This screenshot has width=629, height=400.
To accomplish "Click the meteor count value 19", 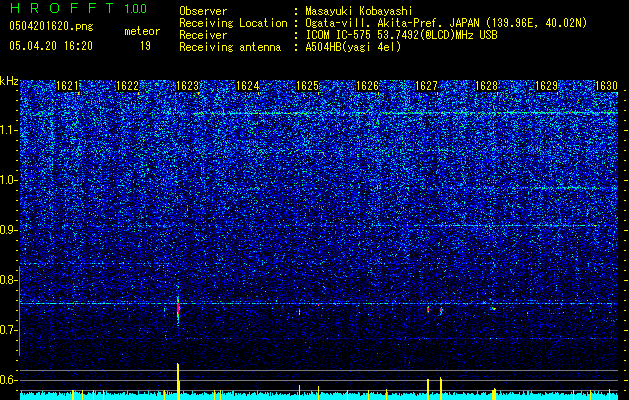I will click(x=145, y=46).
